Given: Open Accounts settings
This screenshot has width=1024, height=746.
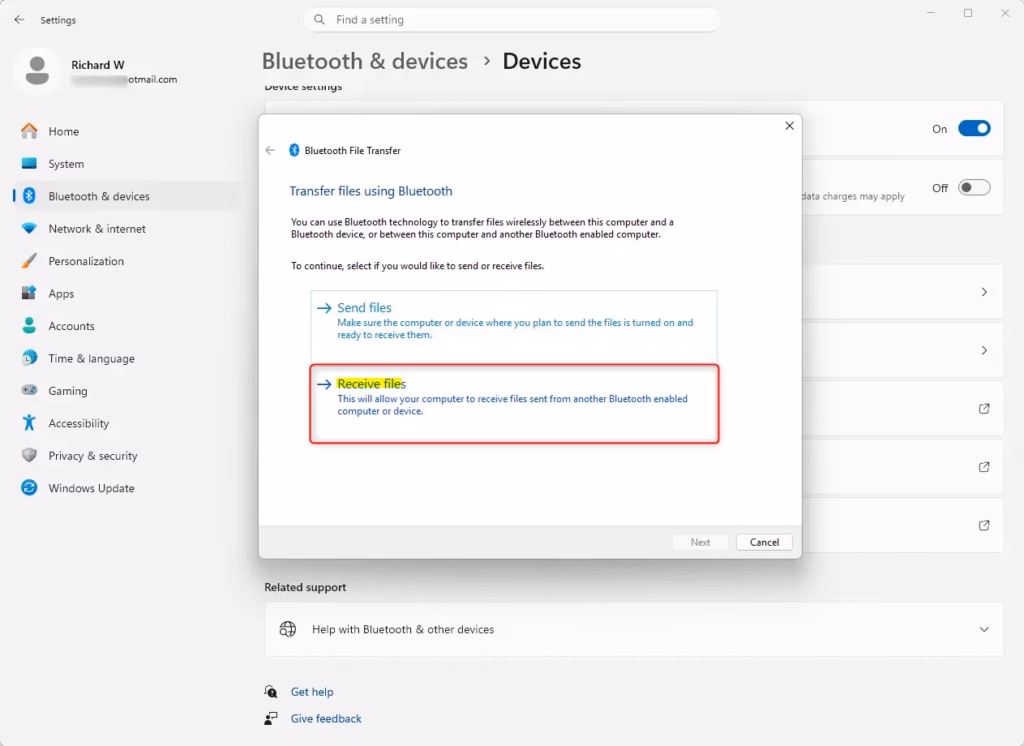Looking at the screenshot, I should point(71,326).
